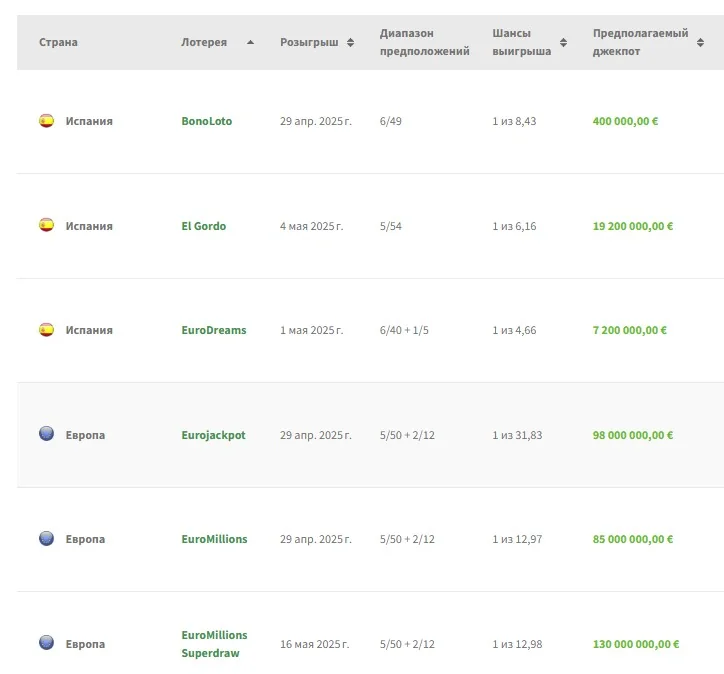Open the EuroMillions Superdraw link
The height and width of the screenshot is (674, 724).
pyautogui.click(x=214, y=644)
